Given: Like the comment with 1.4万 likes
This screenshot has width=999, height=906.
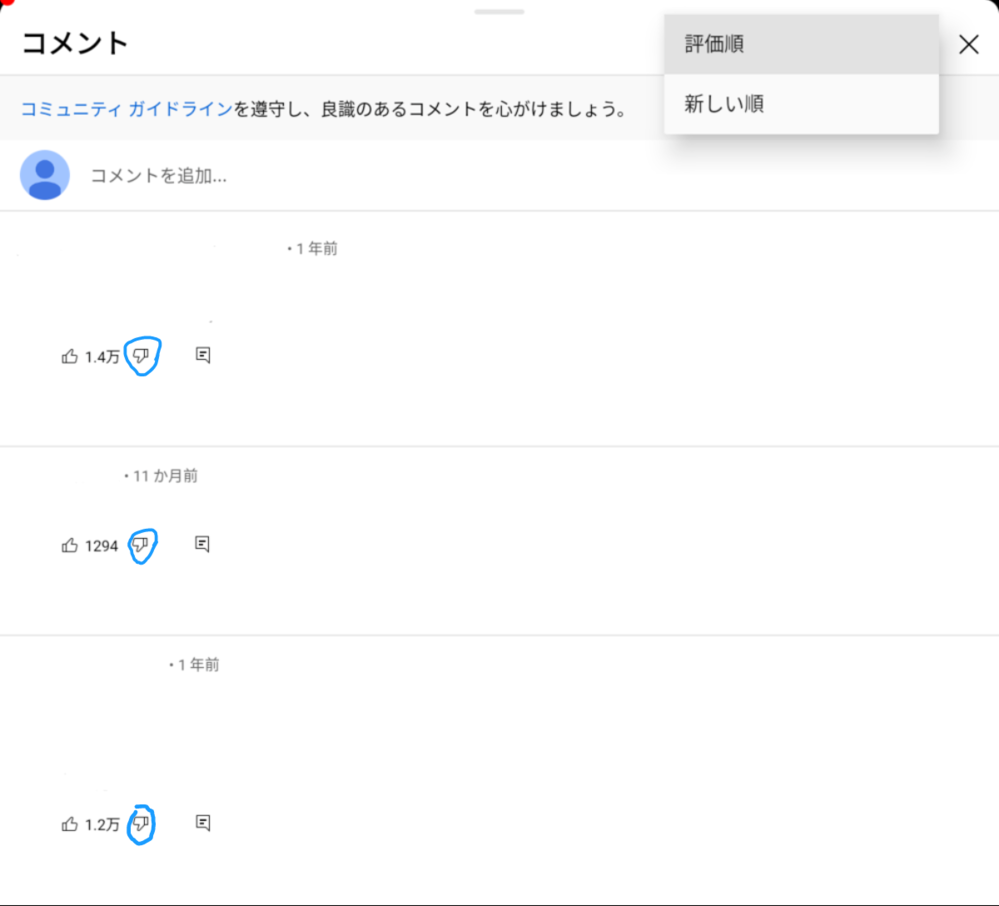Looking at the screenshot, I should coord(69,356).
